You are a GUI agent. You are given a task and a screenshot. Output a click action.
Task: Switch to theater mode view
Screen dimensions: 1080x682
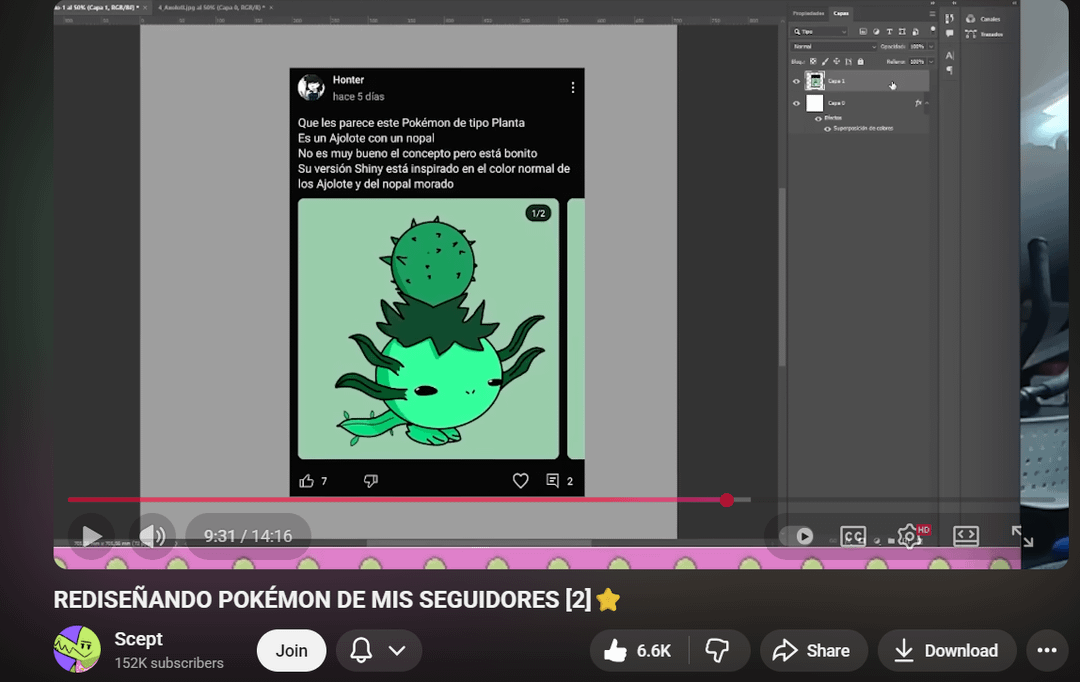(965, 536)
